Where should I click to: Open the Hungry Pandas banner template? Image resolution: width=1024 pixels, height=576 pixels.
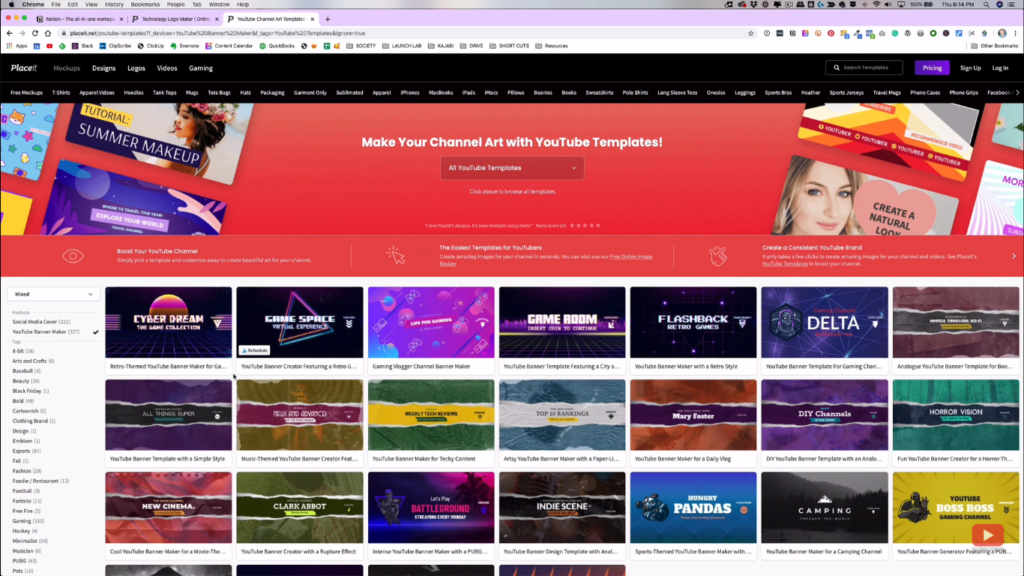point(694,508)
